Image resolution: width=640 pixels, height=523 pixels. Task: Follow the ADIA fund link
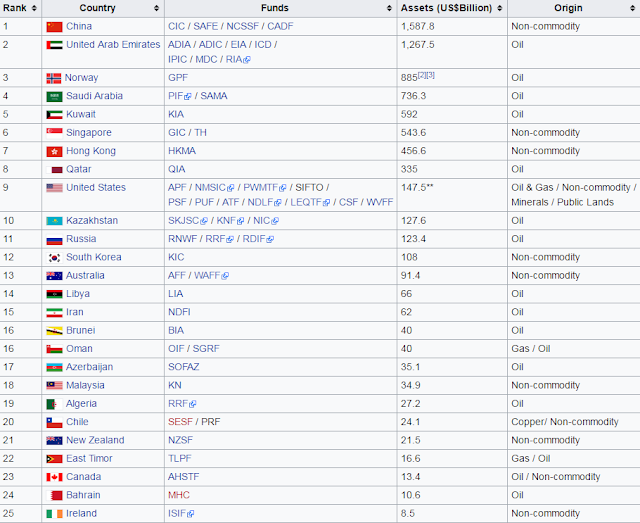pyautogui.click(x=179, y=45)
